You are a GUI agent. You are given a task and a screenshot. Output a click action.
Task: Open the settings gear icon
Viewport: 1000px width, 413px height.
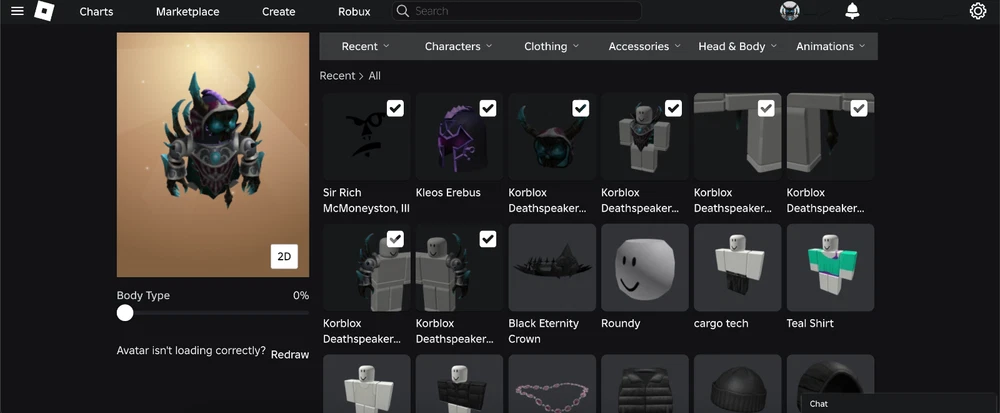tap(977, 11)
